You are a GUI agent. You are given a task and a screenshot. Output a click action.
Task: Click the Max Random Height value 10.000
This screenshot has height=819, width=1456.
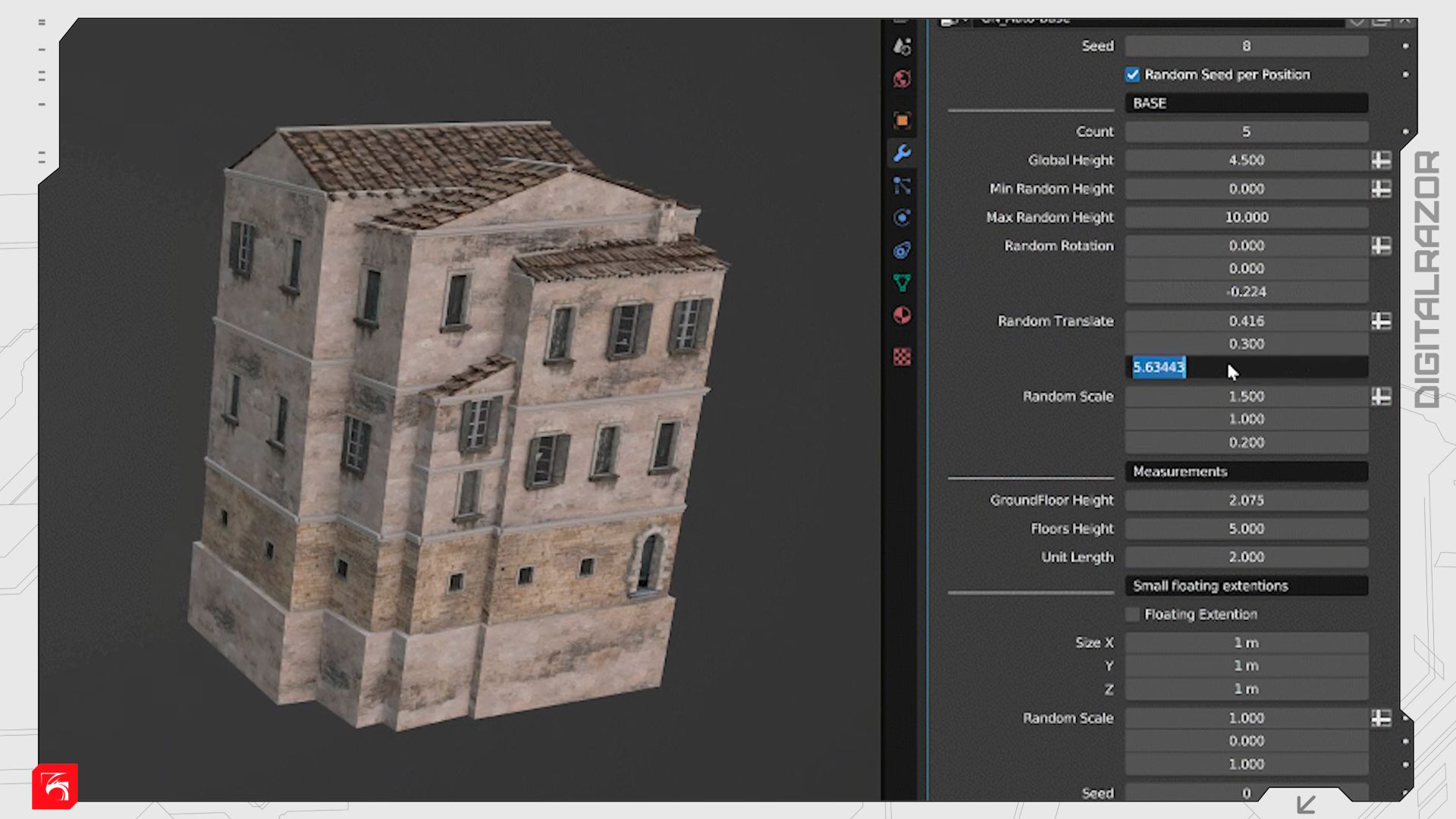(1246, 218)
